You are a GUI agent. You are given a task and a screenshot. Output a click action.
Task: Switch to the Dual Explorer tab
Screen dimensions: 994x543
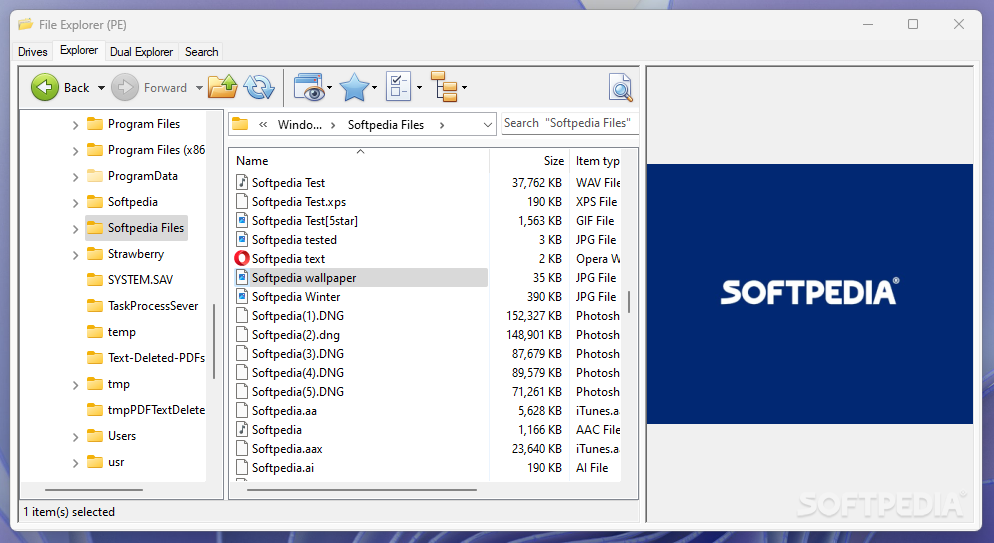tap(141, 52)
